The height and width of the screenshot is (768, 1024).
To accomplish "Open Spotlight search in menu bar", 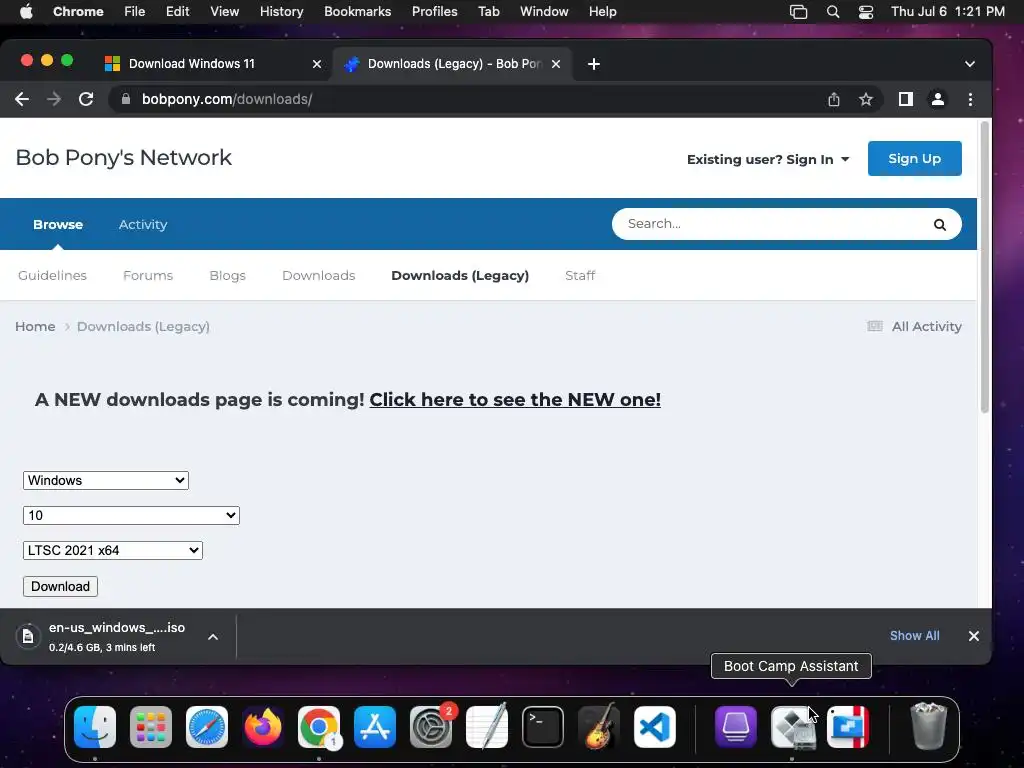I will click(833, 12).
